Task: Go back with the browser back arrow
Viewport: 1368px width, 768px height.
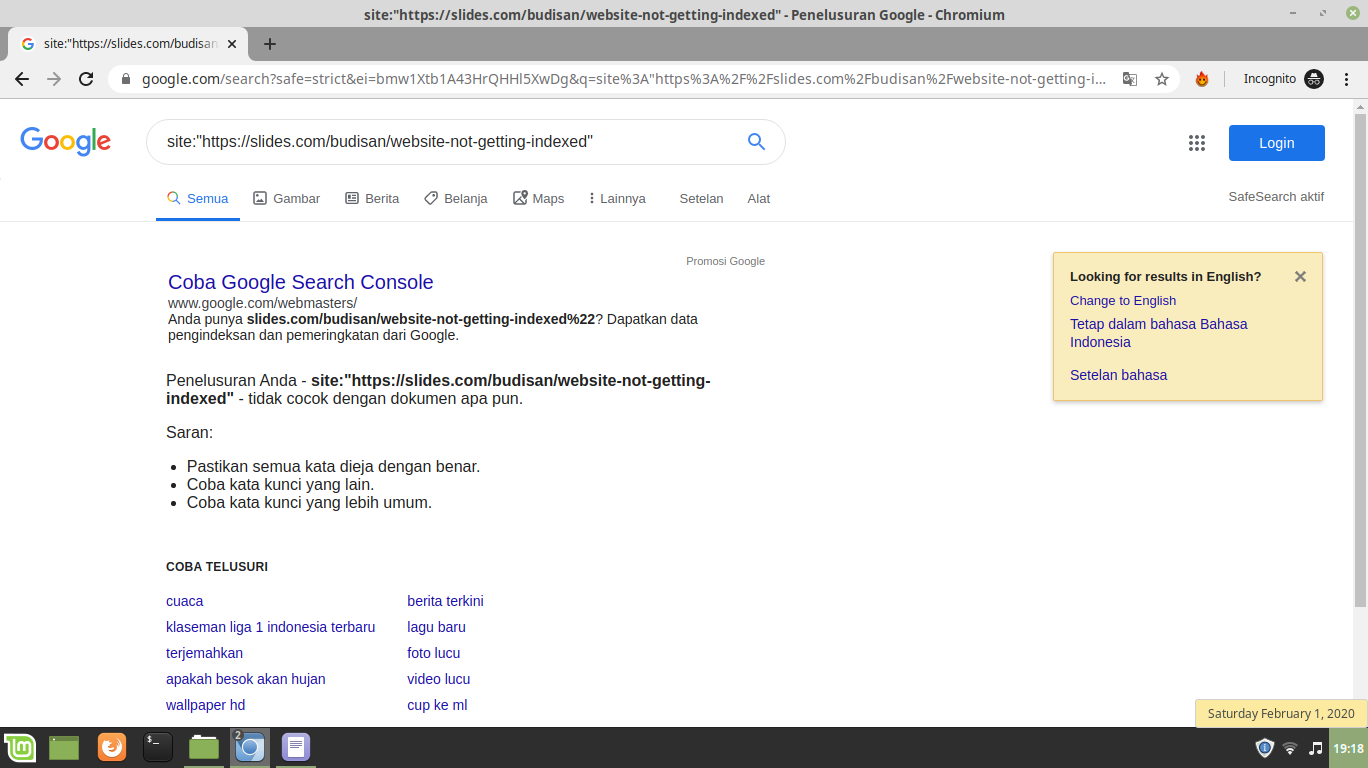Action: (22, 79)
